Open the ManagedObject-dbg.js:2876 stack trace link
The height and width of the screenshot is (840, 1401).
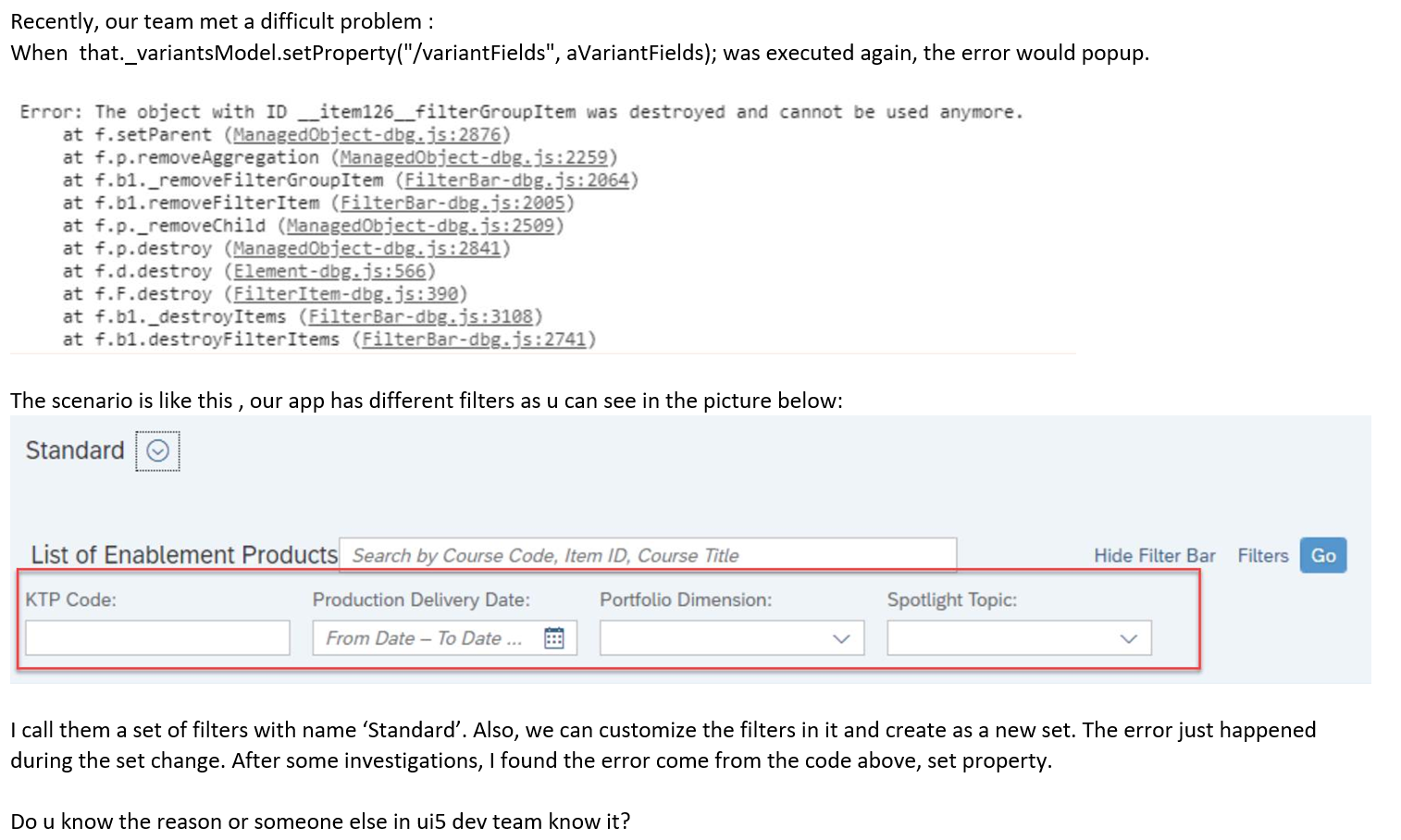pyautogui.click(x=370, y=134)
